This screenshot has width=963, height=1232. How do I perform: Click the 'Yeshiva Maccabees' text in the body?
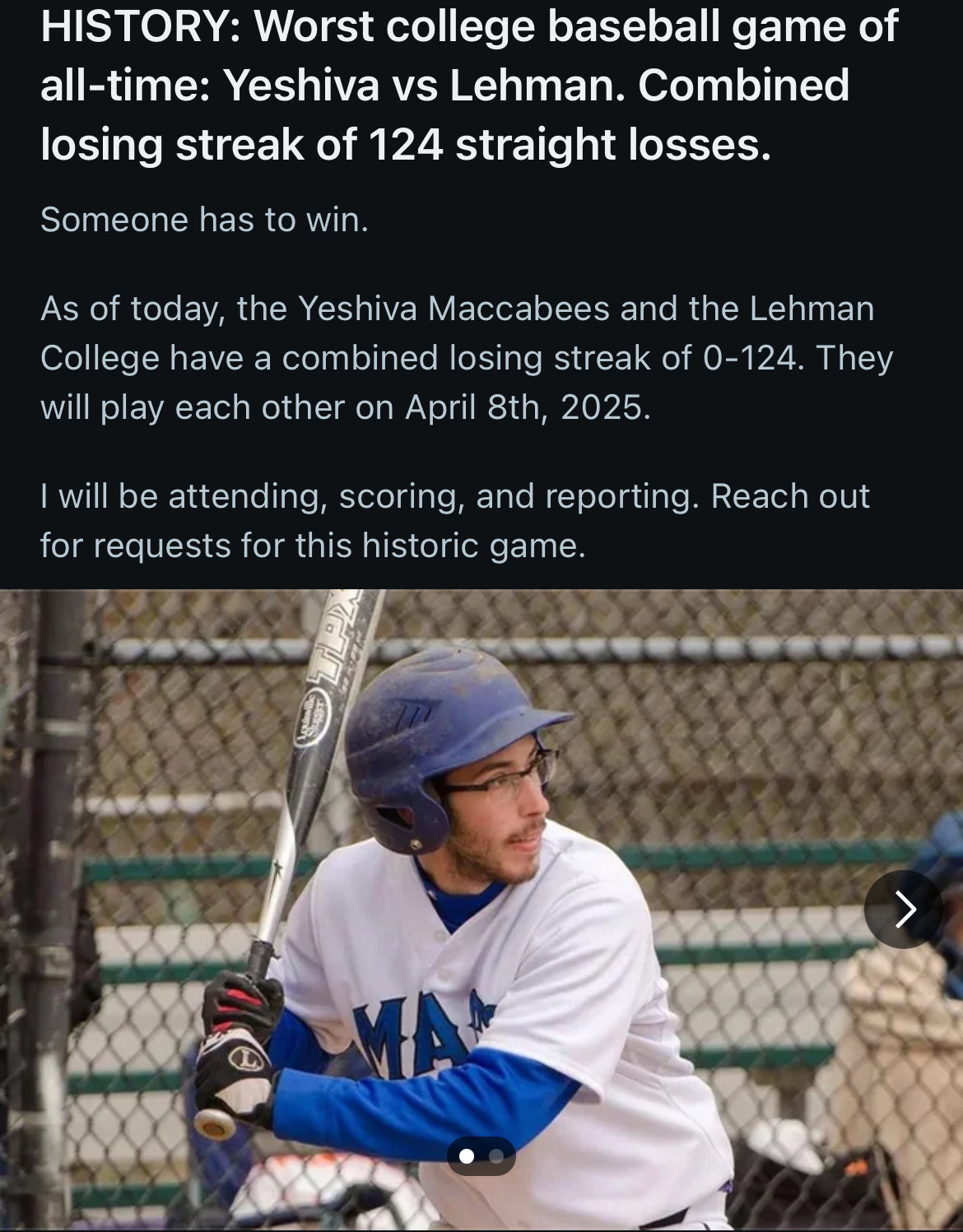click(x=454, y=309)
